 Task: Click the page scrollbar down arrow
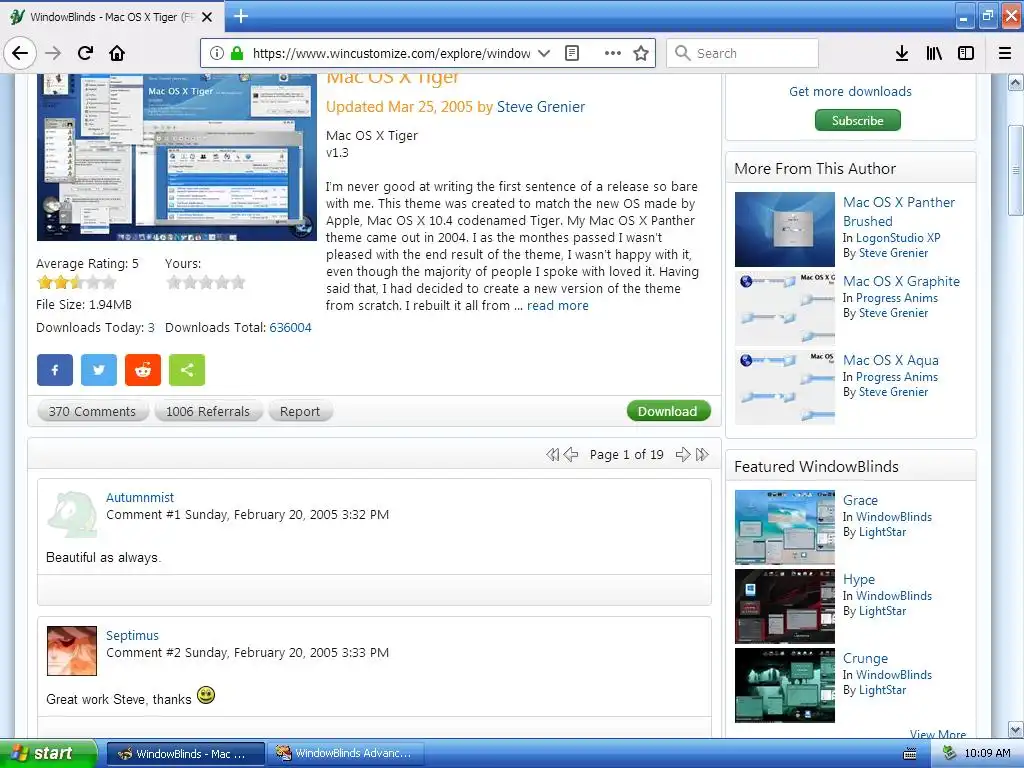pos(1015,729)
